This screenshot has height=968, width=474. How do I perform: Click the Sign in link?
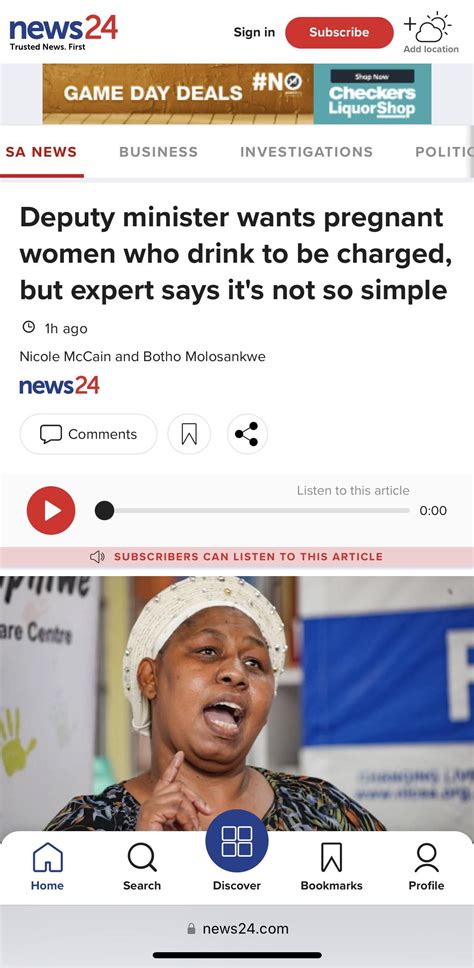[254, 32]
